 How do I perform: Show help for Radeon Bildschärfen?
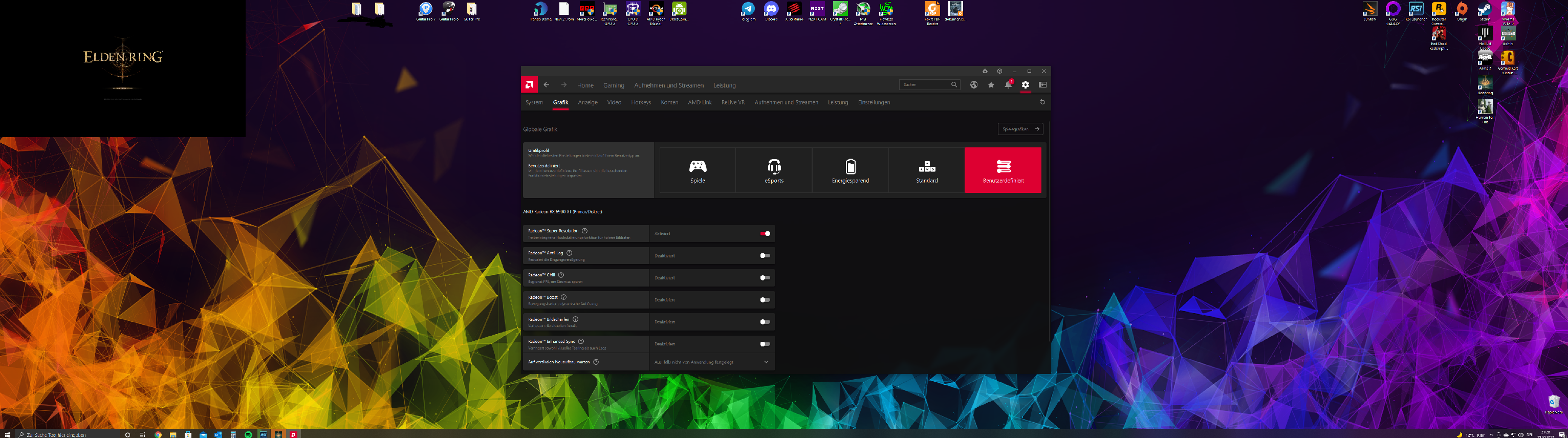pyautogui.click(x=575, y=319)
